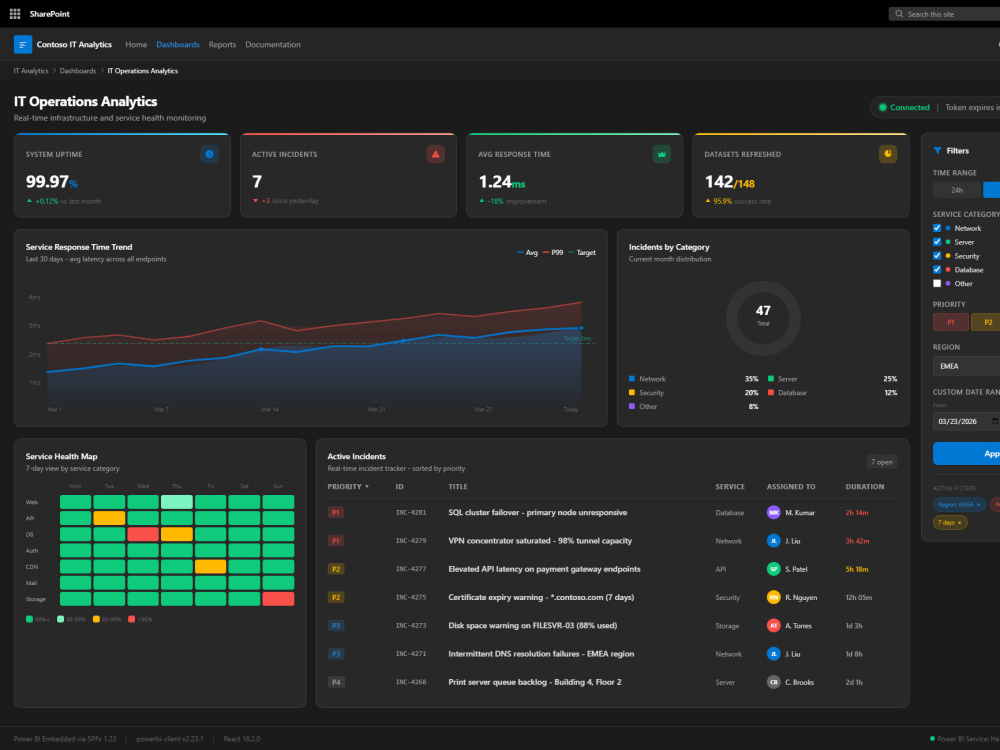
Task: Click J. Liu's avatar on INC-4279 row
Action: [x=774, y=541]
